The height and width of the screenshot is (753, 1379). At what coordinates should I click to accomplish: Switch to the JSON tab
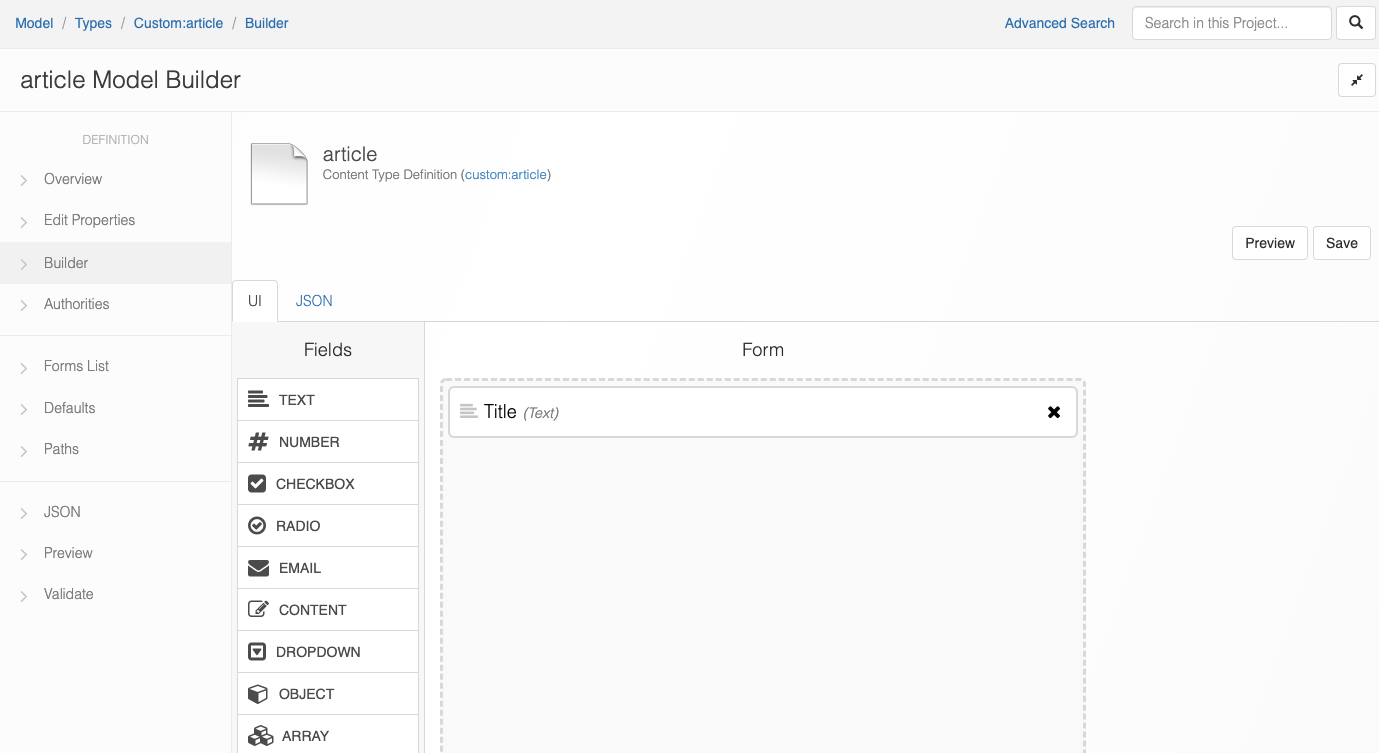pyautogui.click(x=314, y=301)
